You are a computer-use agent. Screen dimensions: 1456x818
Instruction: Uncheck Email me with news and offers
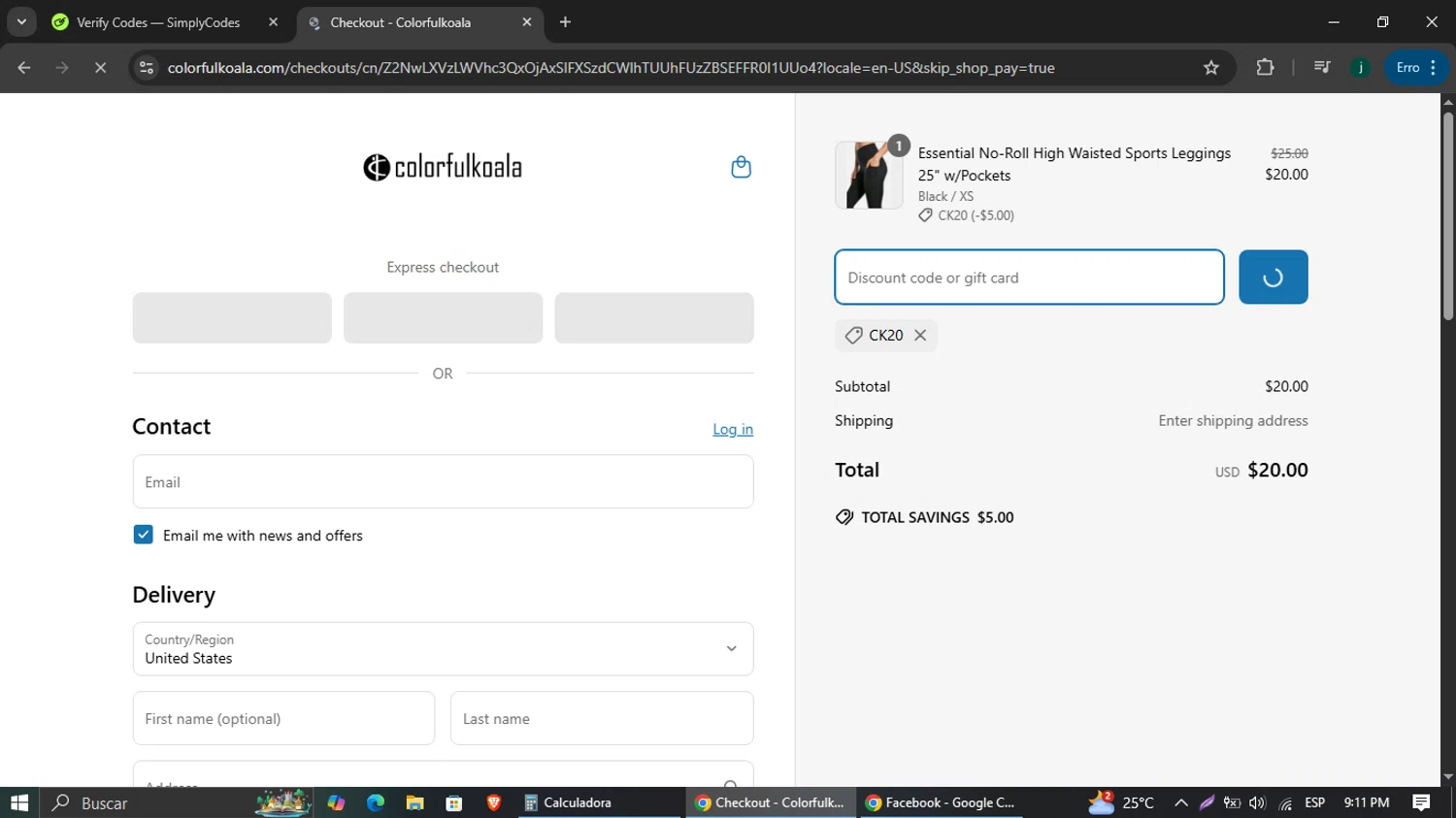point(143,535)
